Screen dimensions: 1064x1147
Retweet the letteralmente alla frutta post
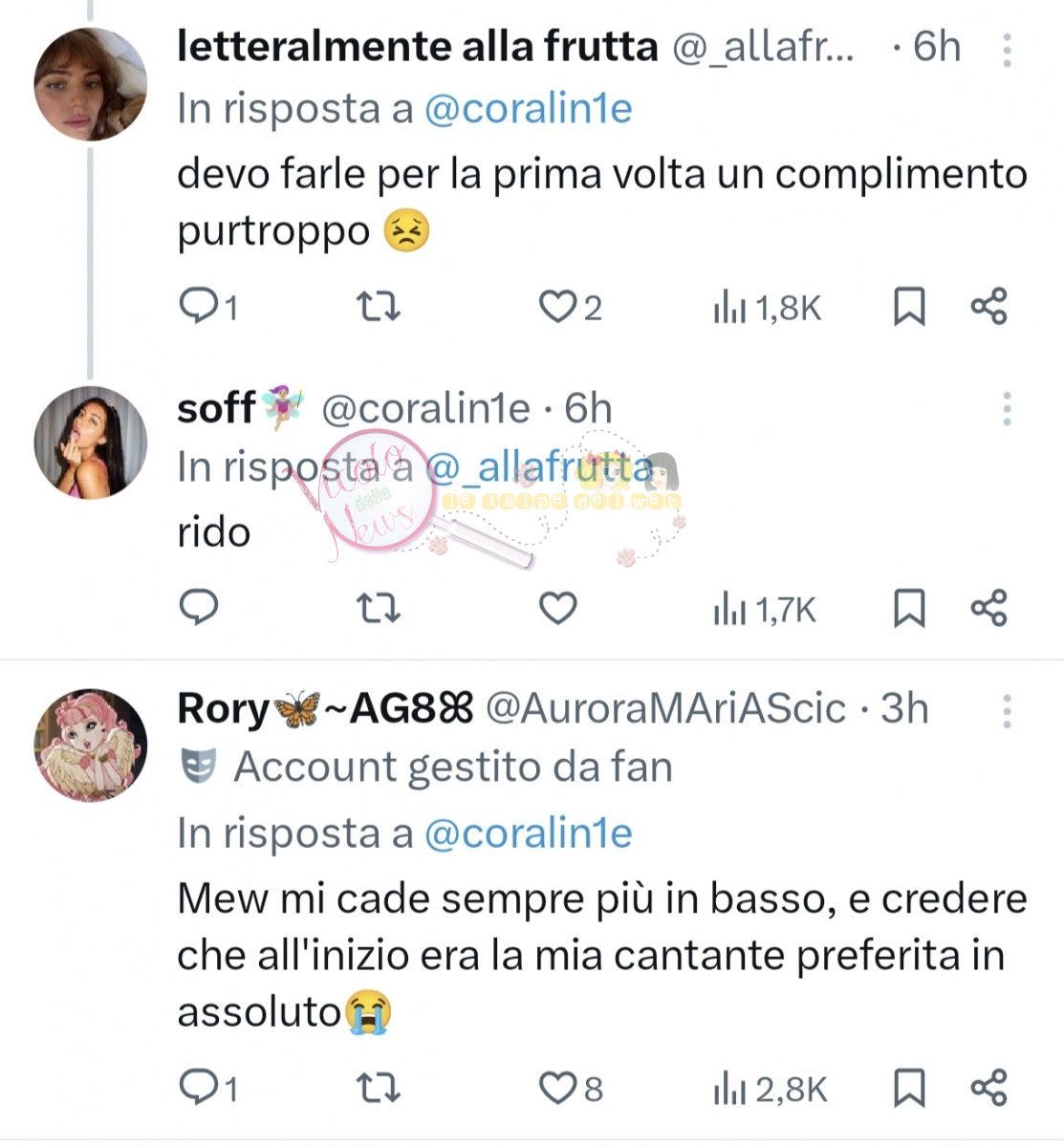[x=378, y=307]
